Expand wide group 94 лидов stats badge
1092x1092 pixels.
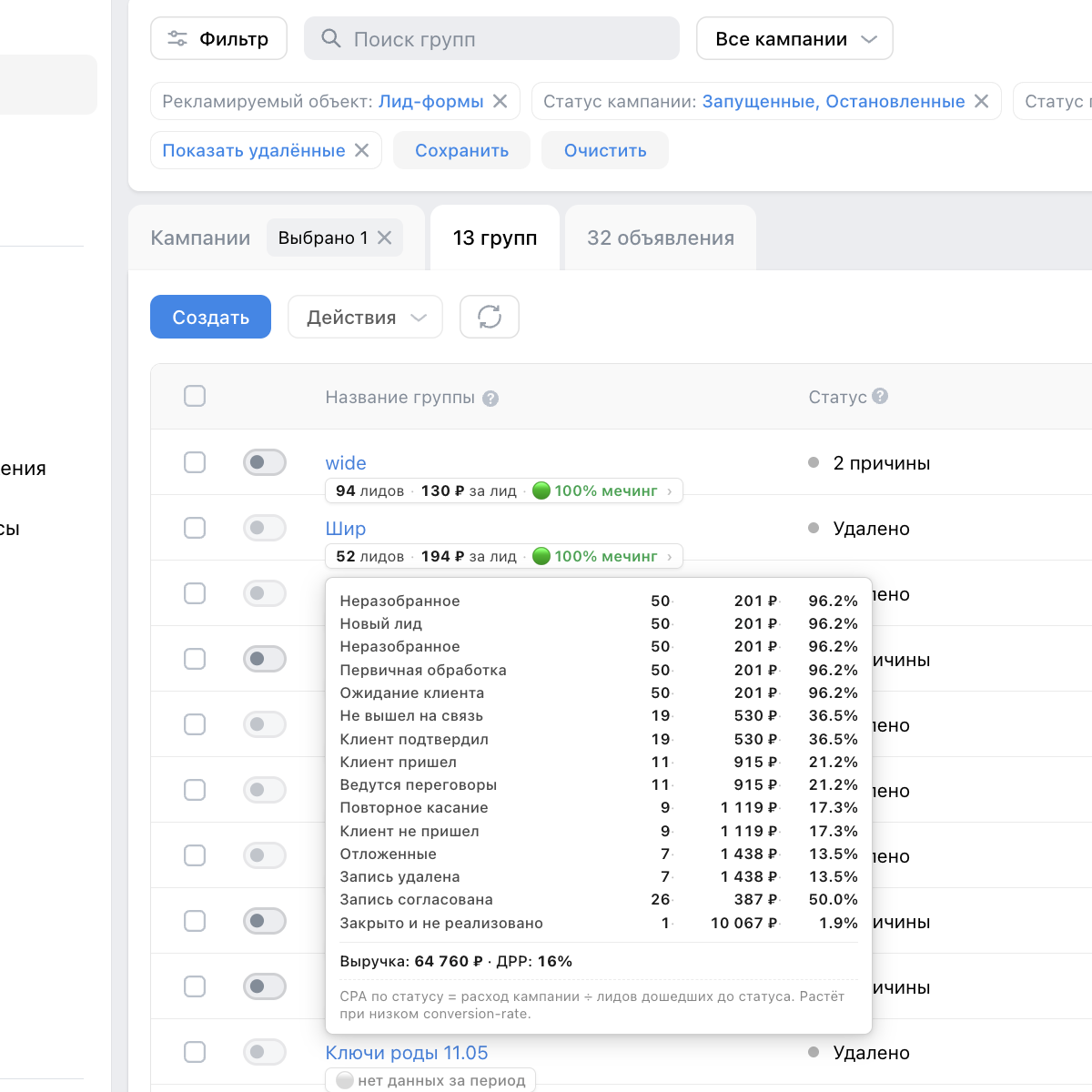point(503,490)
